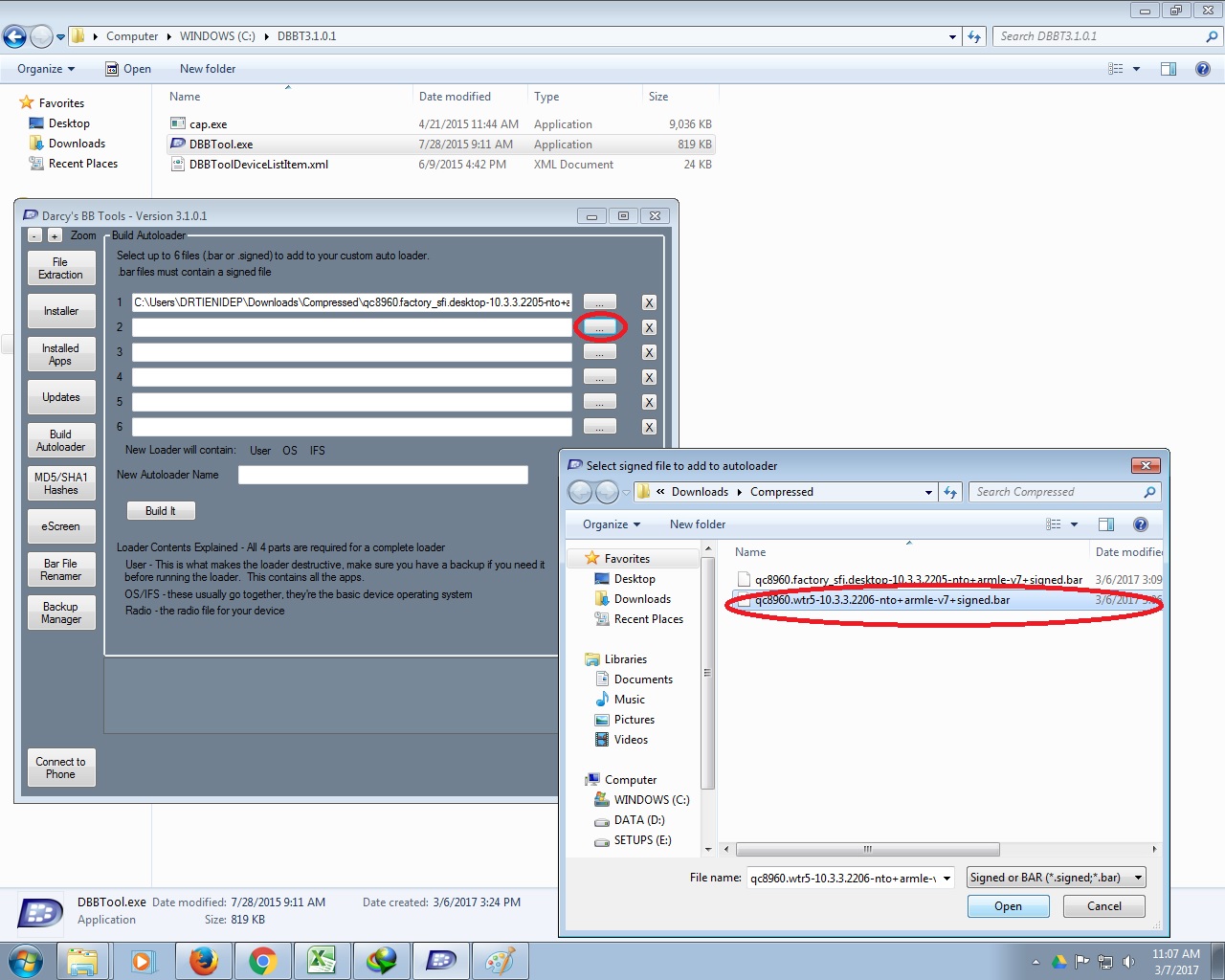The height and width of the screenshot is (980, 1225).
Task: Click refresh button in dialog address bar
Action: pos(950,492)
